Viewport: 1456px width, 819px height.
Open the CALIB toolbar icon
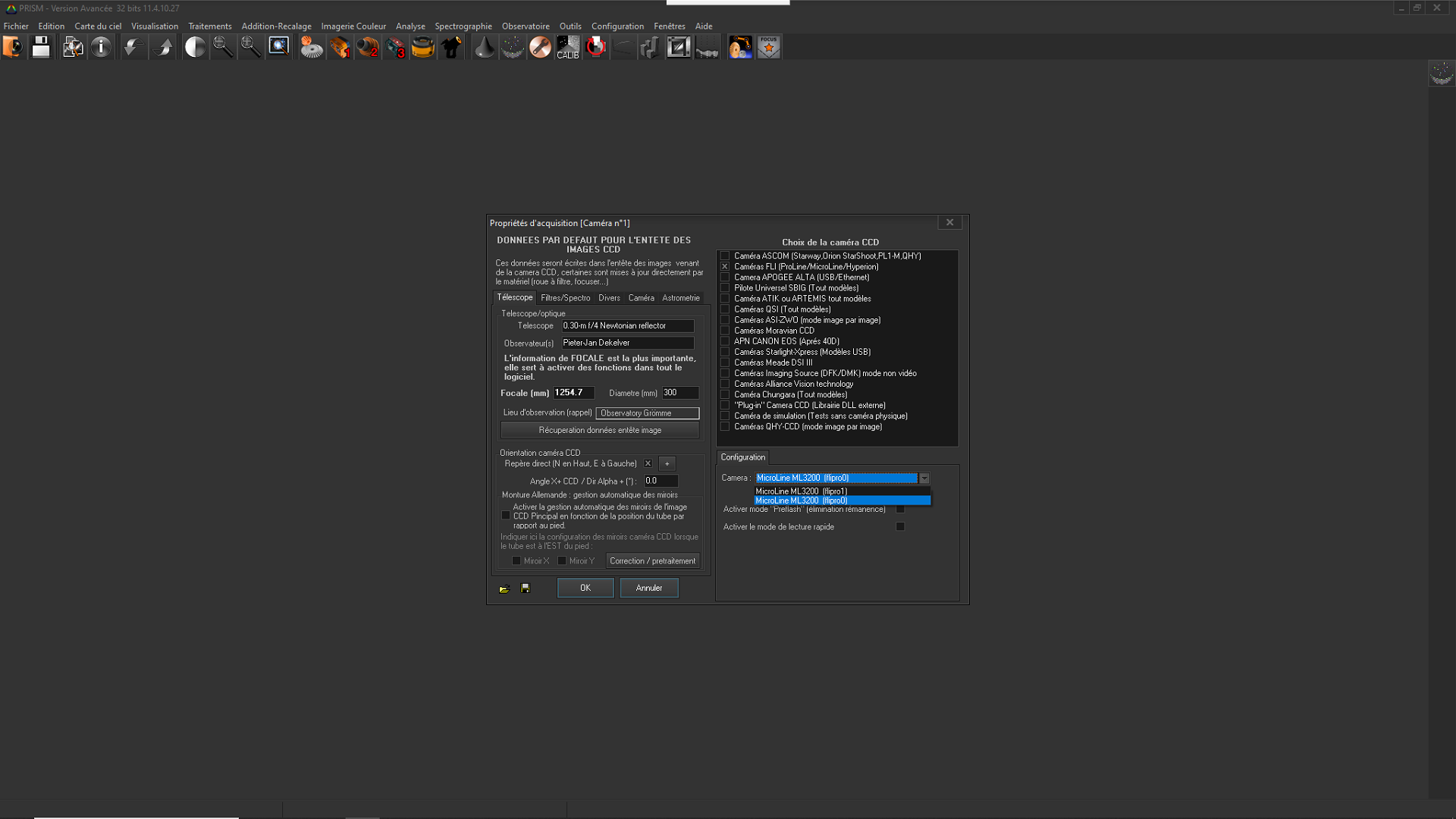[x=567, y=47]
